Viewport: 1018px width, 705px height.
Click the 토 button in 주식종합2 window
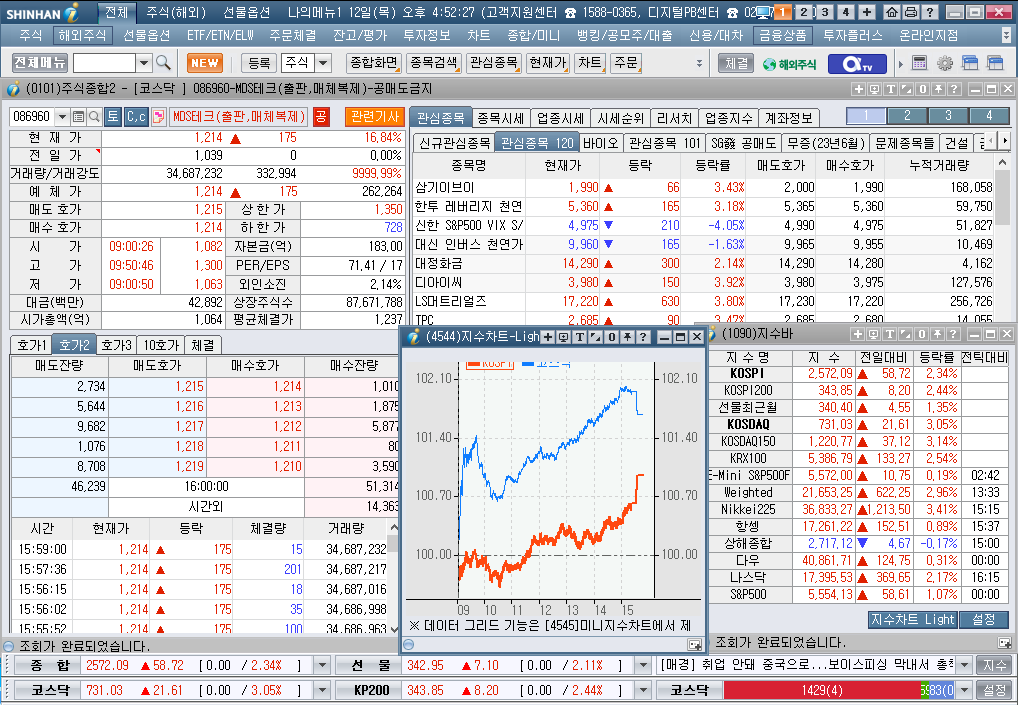tap(113, 117)
